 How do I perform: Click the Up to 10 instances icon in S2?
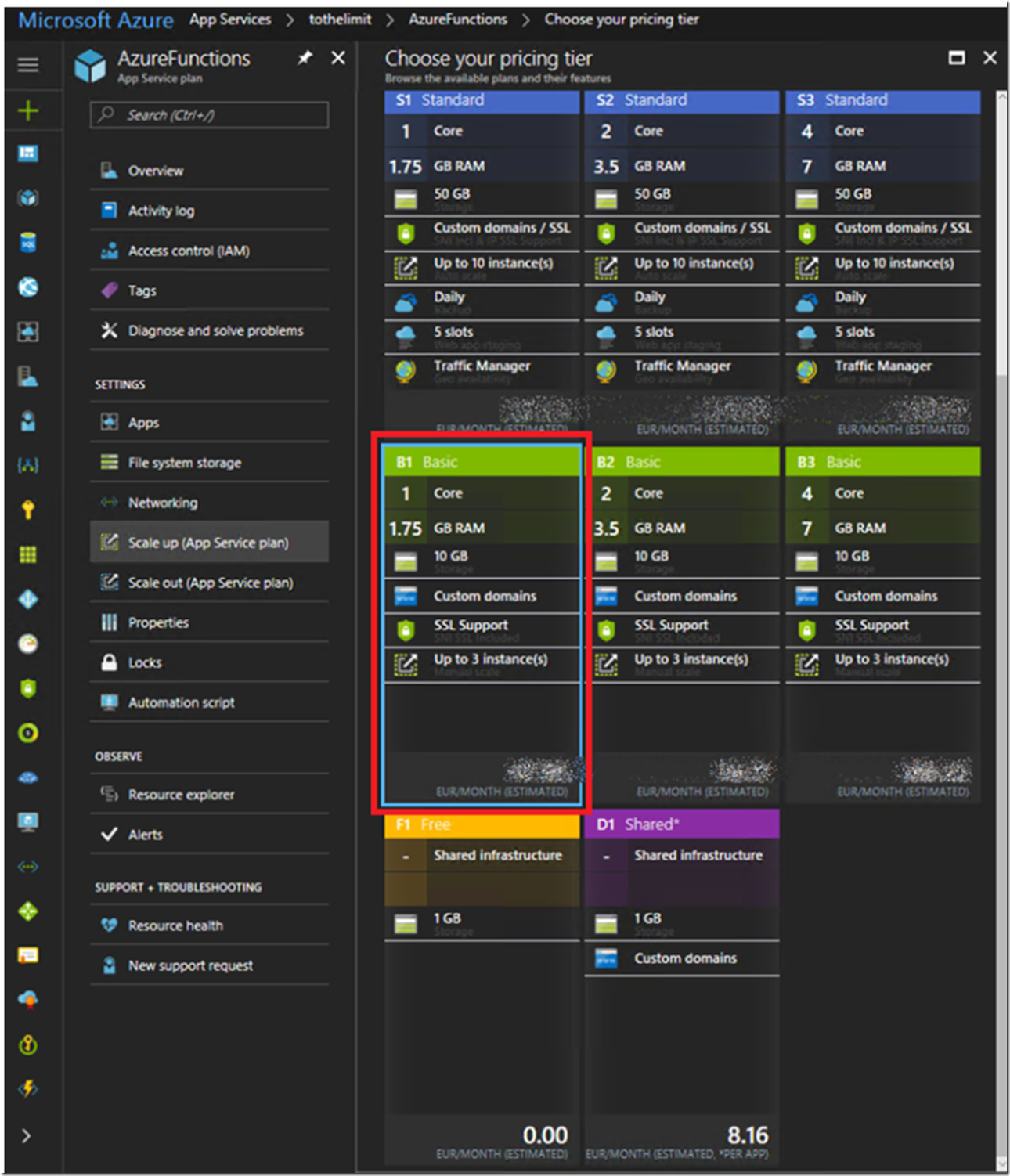coord(606,267)
